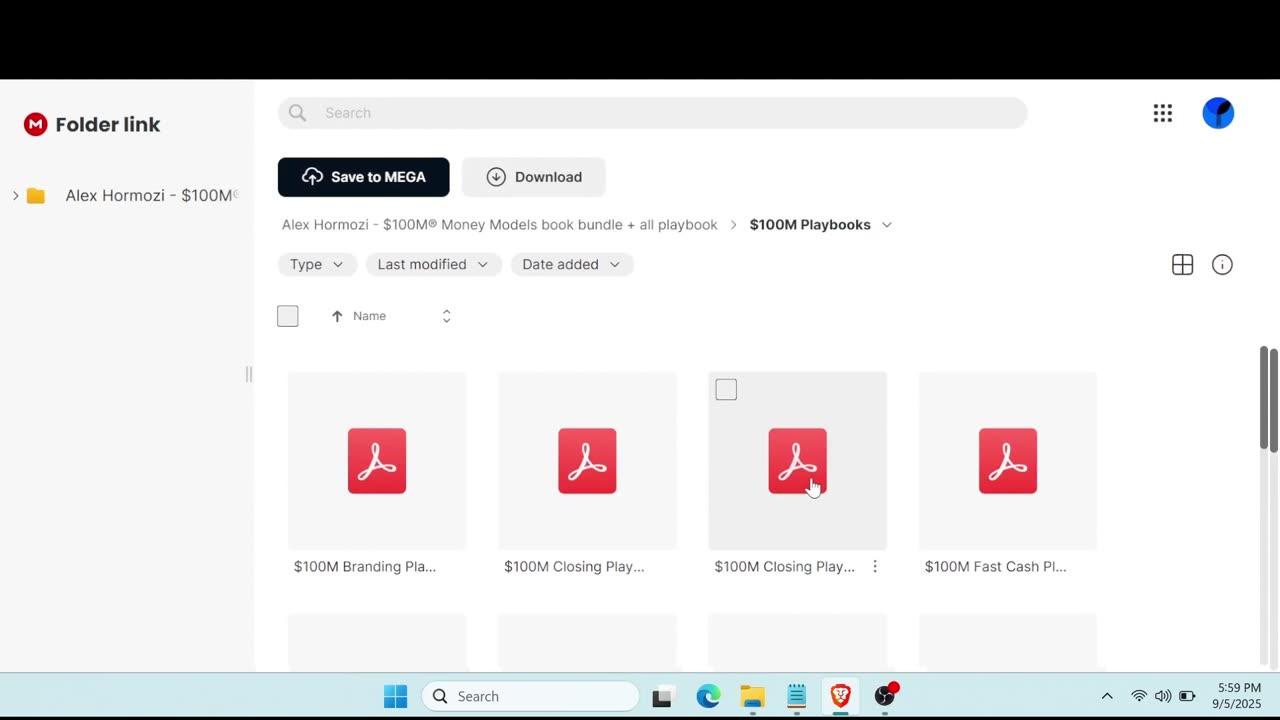Open Task View in taskbar
This screenshot has width=1280, height=720.
662,697
